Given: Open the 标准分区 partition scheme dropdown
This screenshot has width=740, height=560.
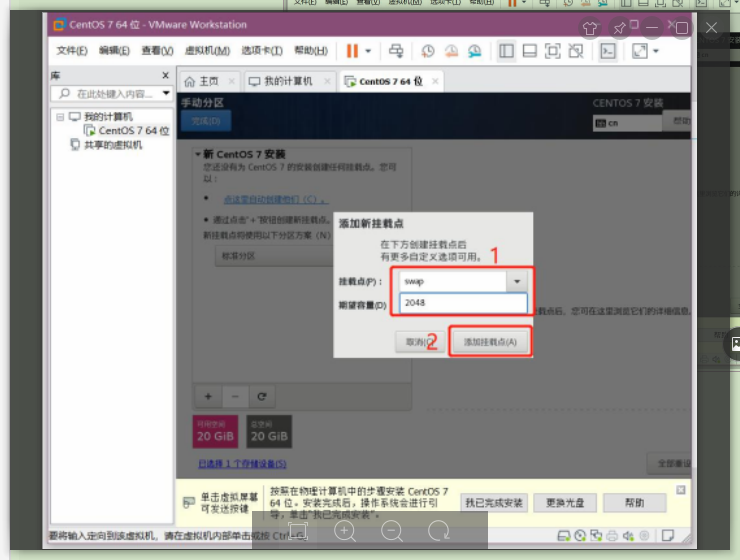Looking at the screenshot, I should 275,256.
